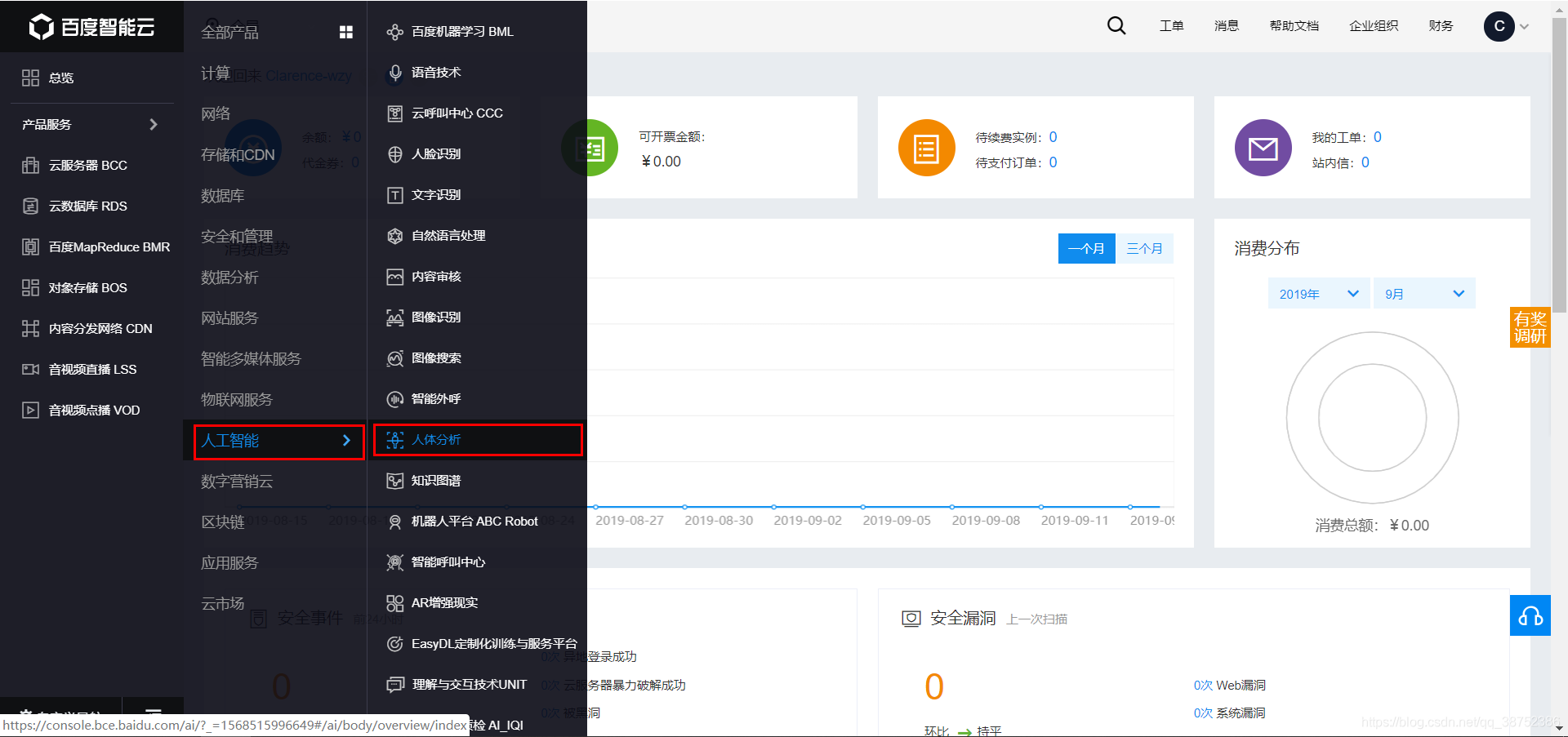1568x737 pixels.
Task: Select 计算 category
Action: click(x=216, y=73)
